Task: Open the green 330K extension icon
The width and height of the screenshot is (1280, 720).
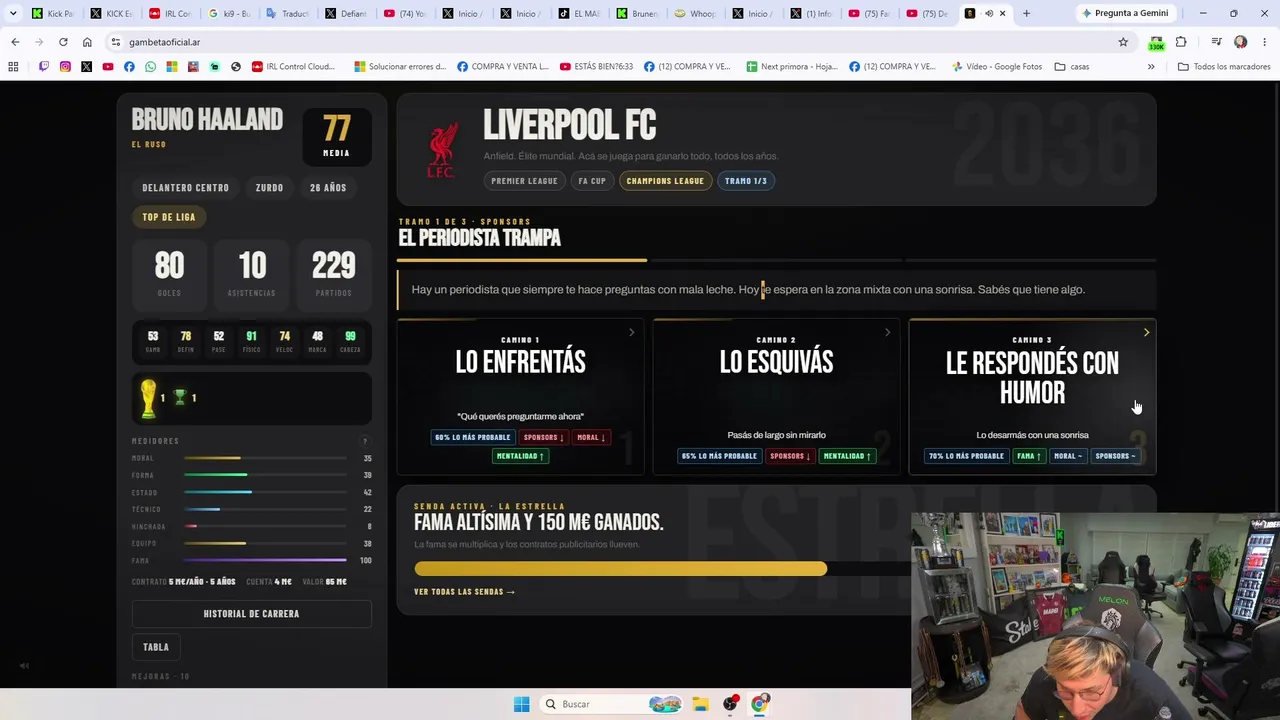Action: point(1156,43)
